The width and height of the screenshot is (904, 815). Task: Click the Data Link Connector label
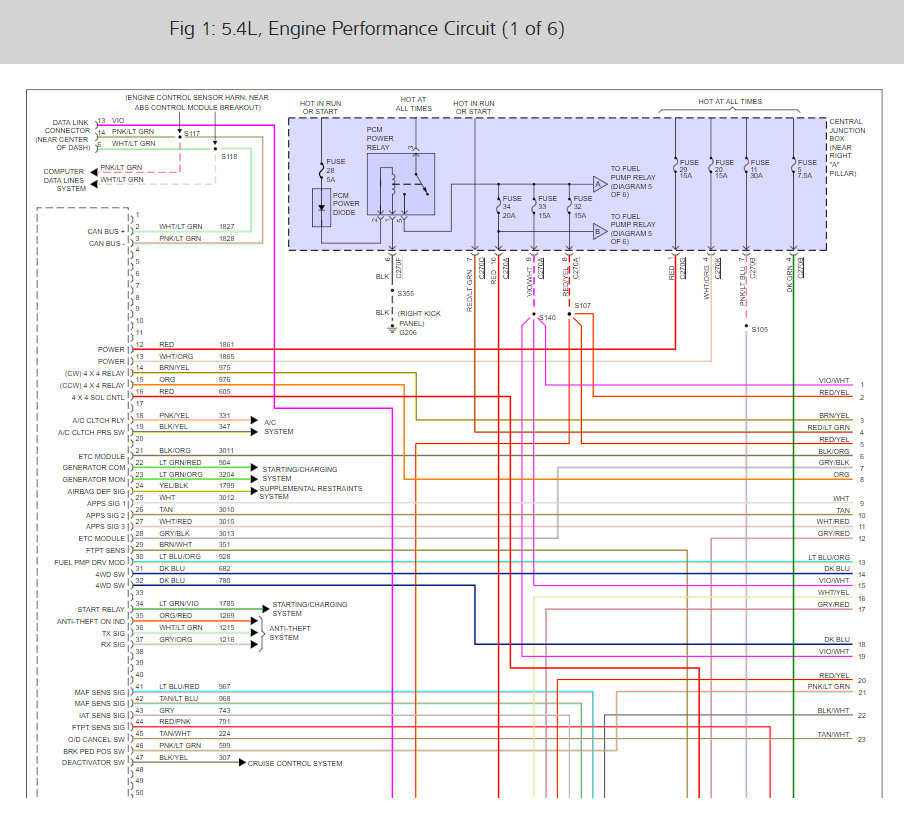tap(63, 135)
